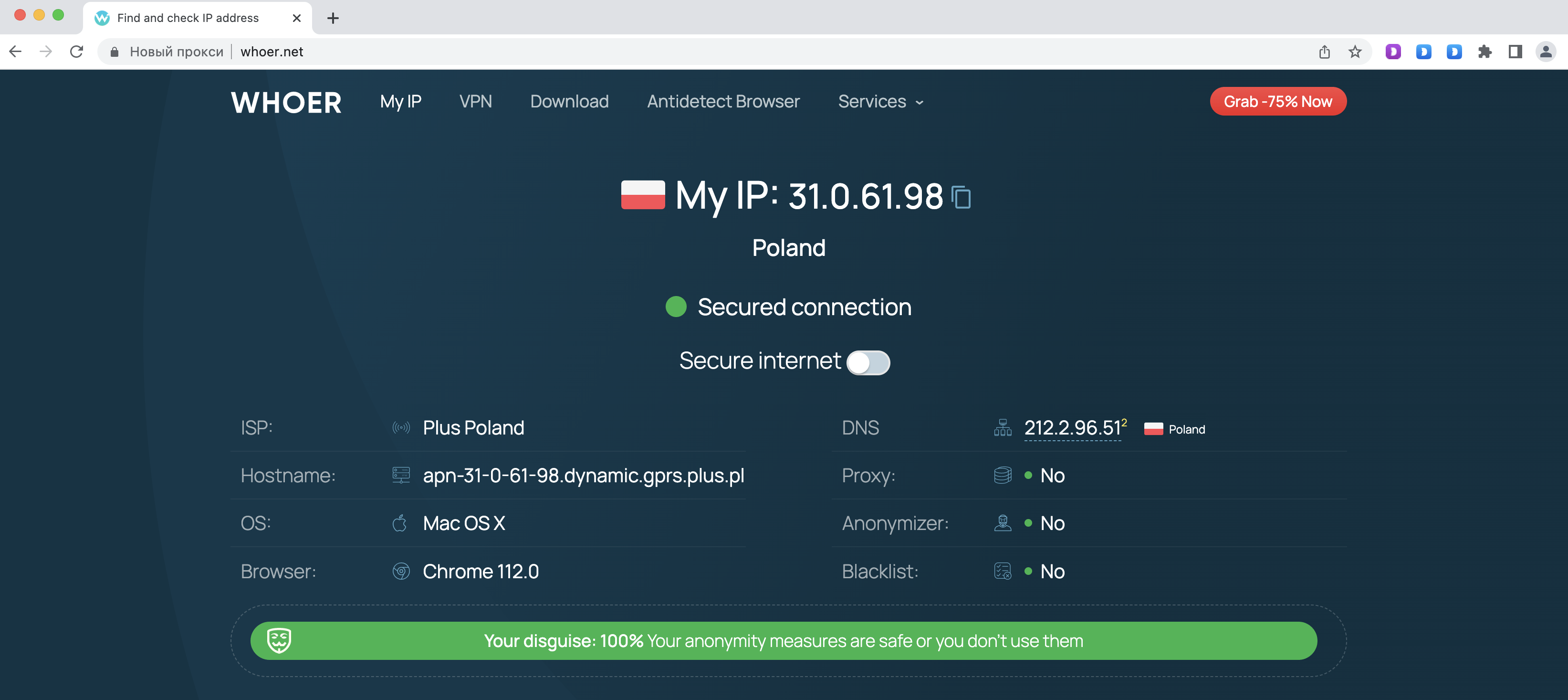Open the purple proxy extension icon

tap(1393, 52)
